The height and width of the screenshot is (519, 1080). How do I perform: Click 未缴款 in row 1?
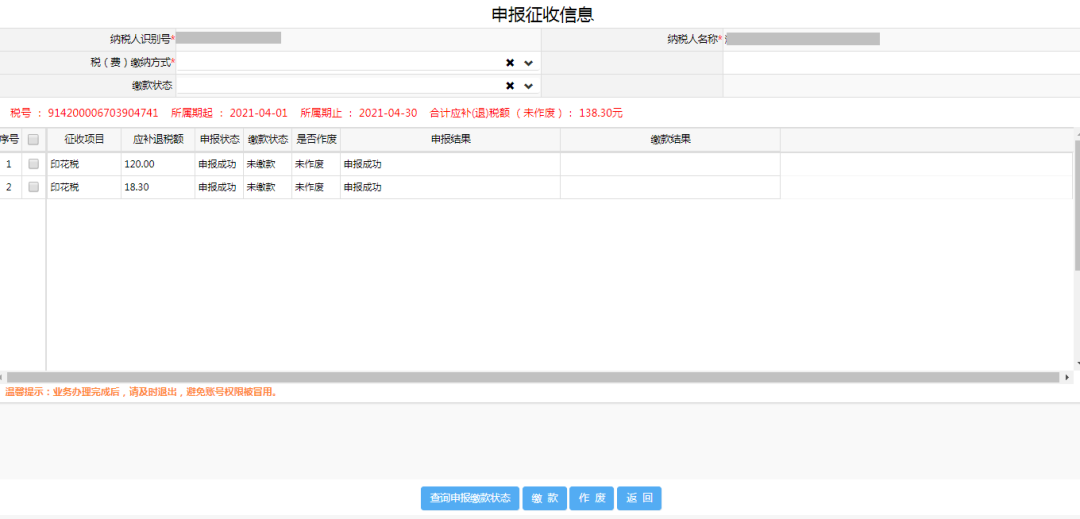click(x=261, y=164)
